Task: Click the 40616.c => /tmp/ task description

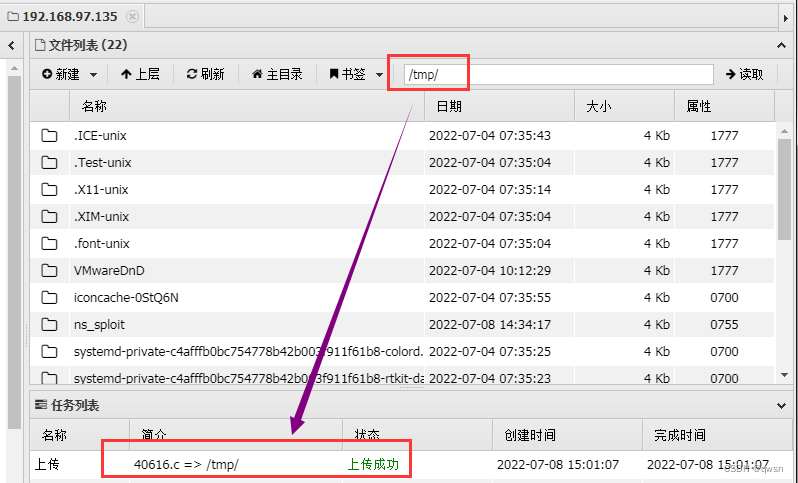Action: pyautogui.click(x=186, y=465)
